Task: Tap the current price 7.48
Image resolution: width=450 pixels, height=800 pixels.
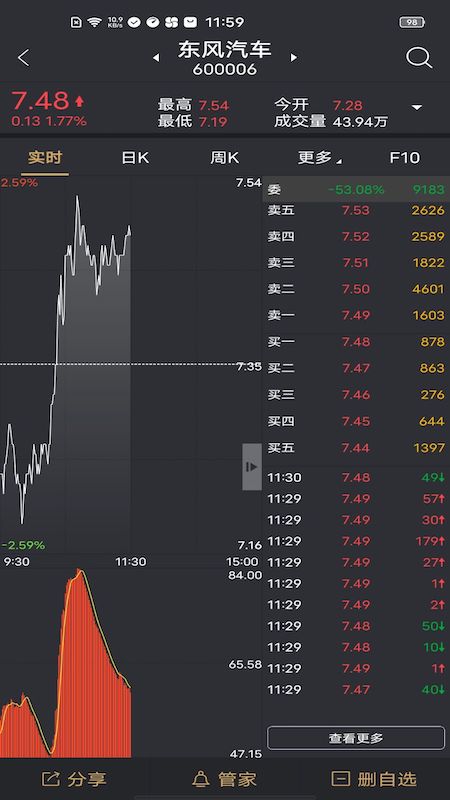Action: coord(40,101)
